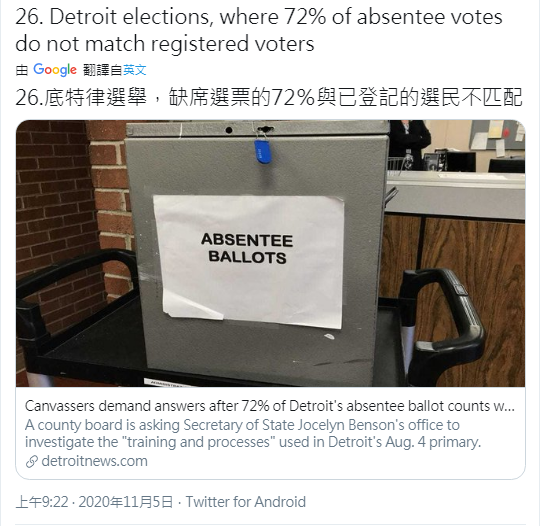
Task: Click the tweet timestamp 上午9:22
Action: point(42,502)
